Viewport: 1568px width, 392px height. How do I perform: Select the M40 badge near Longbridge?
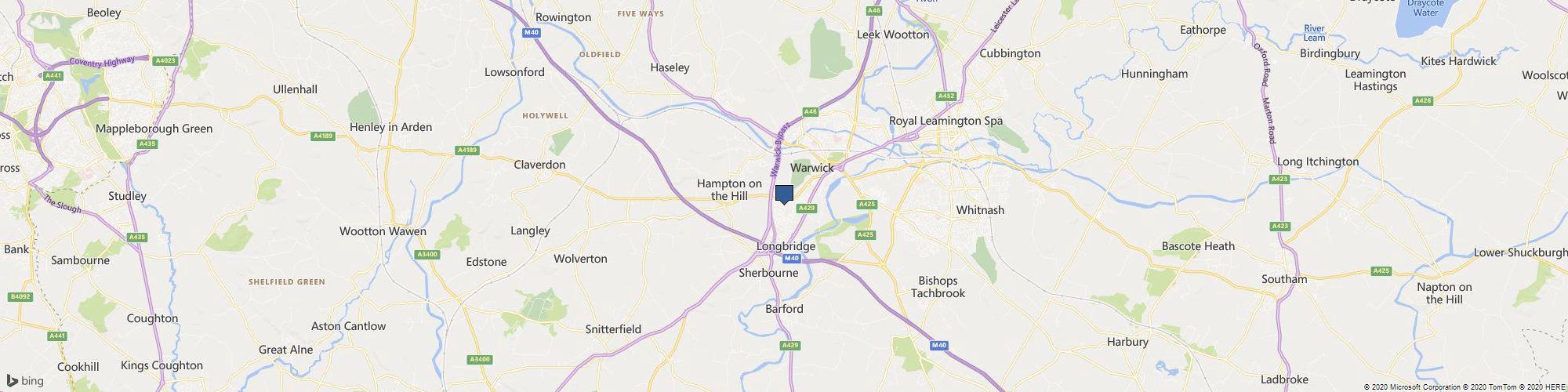pos(791,259)
